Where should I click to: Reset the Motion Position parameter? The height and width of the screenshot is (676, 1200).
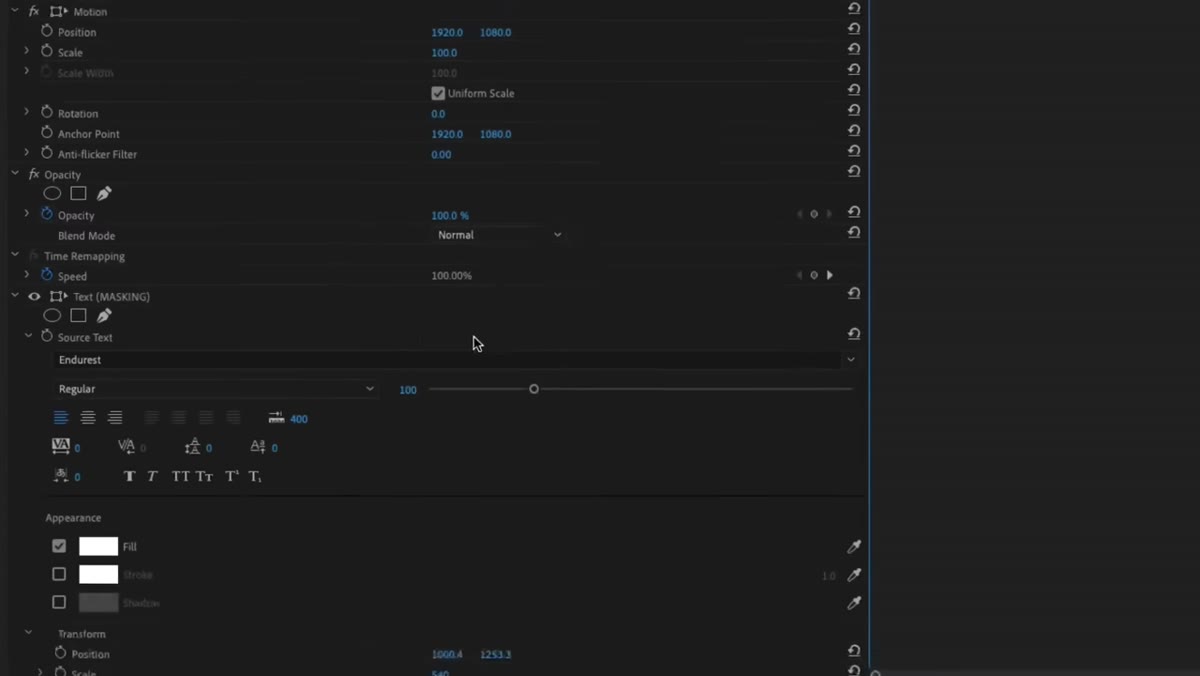tap(854, 29)
